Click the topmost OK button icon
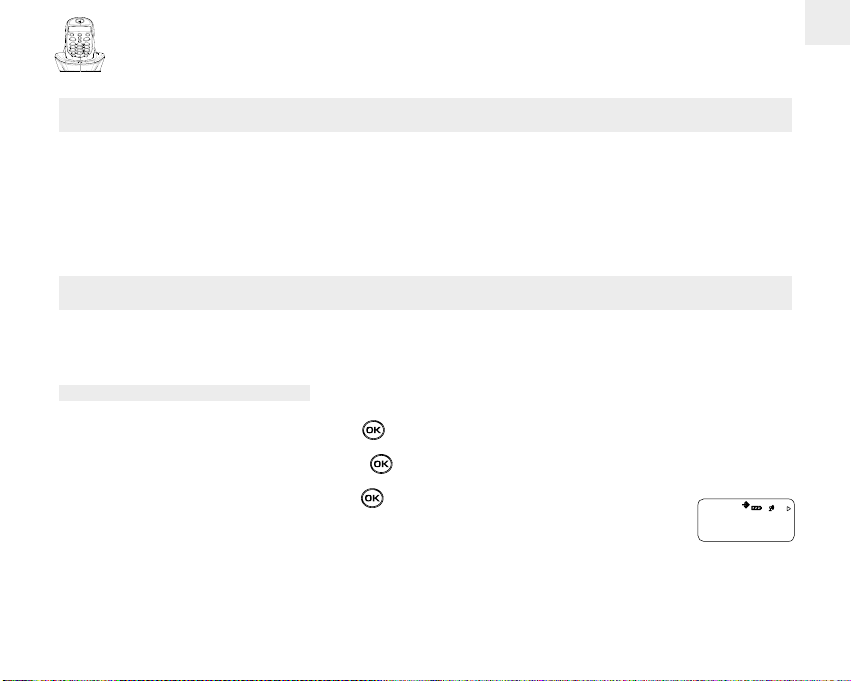Image resolution: width=851 pixels, height=681 pixels. (373, 430)
